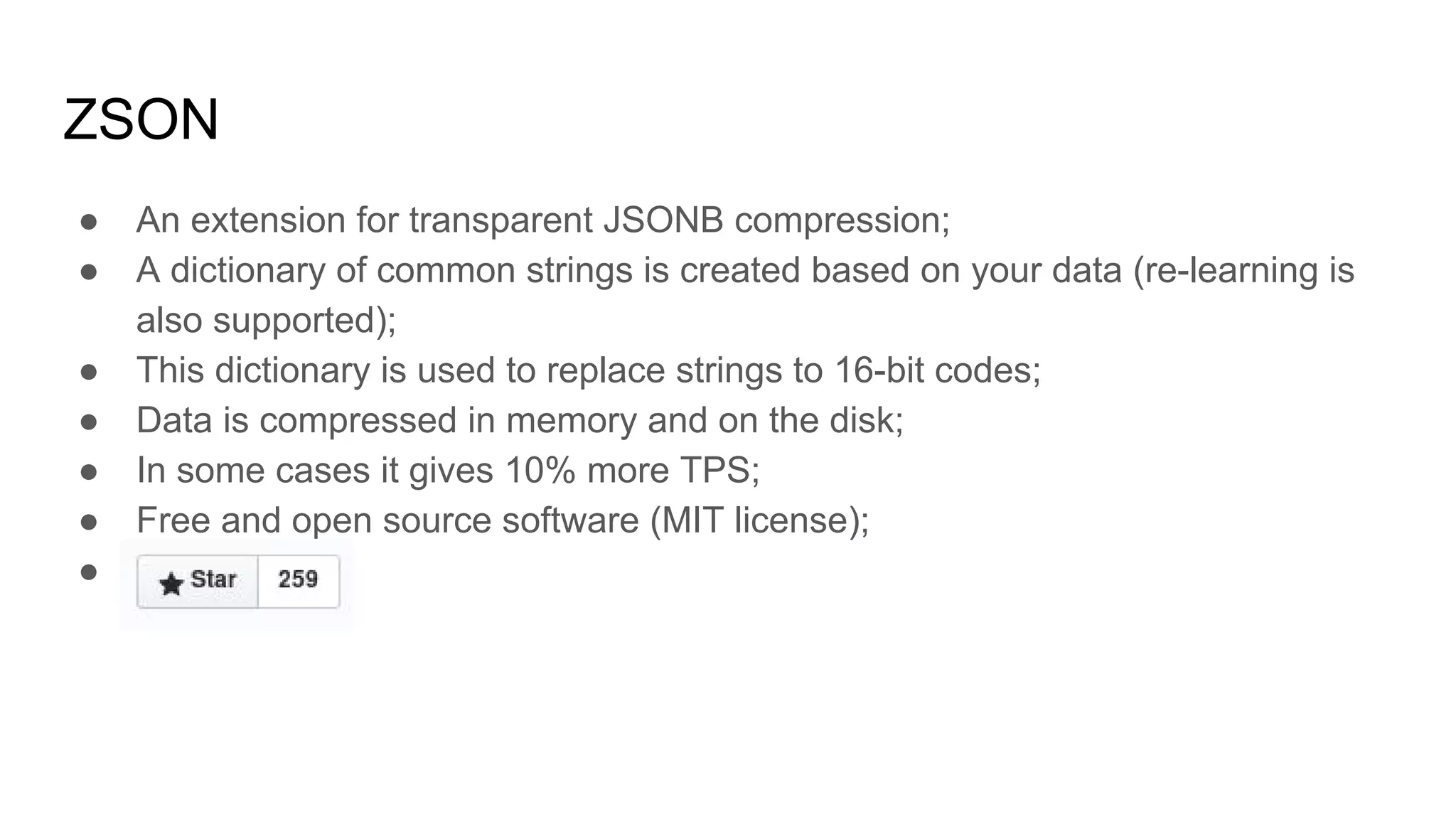The image size is (1456, 819).
Task: Click the bullet marker before 'Data is compressed'
Action: pyautogui.click(x=89, y=422)
